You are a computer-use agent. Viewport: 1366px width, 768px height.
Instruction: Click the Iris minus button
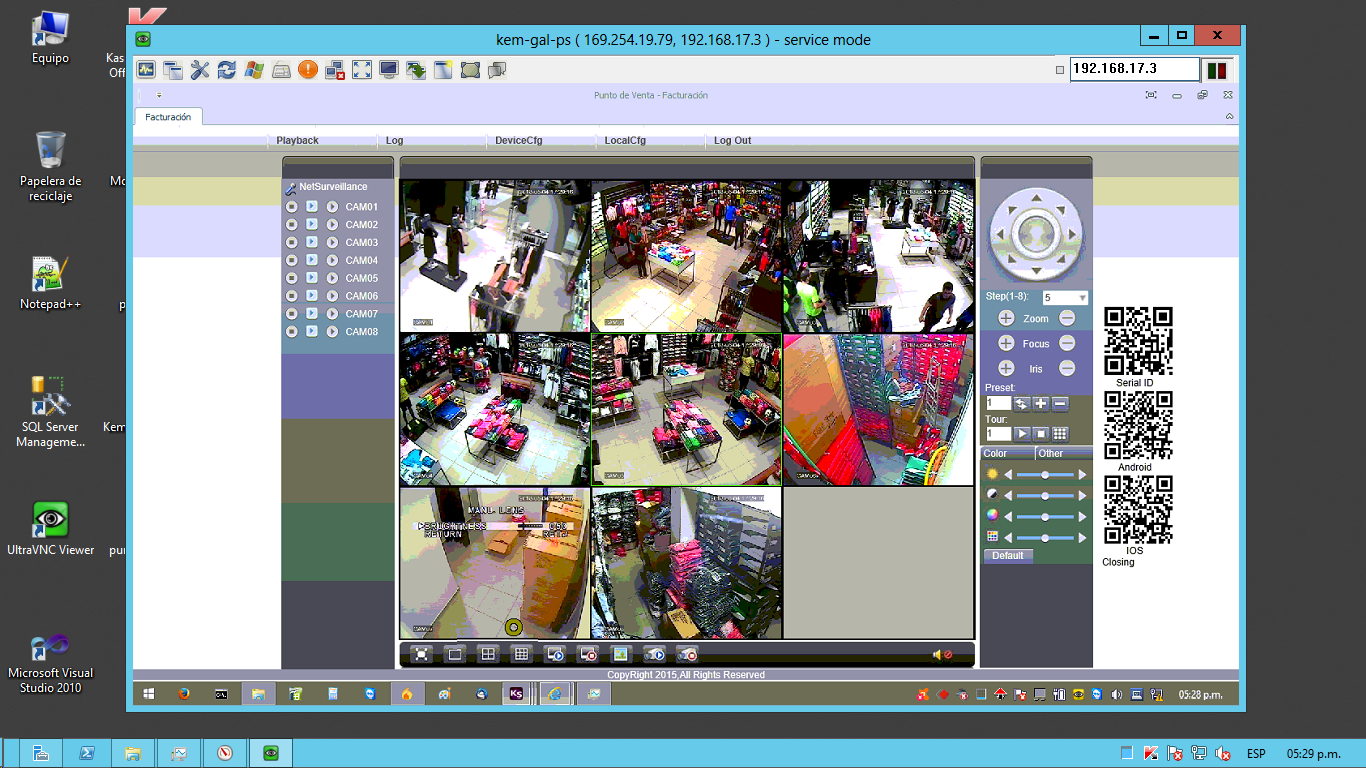pyautogui.click(x=1067, y=368)
